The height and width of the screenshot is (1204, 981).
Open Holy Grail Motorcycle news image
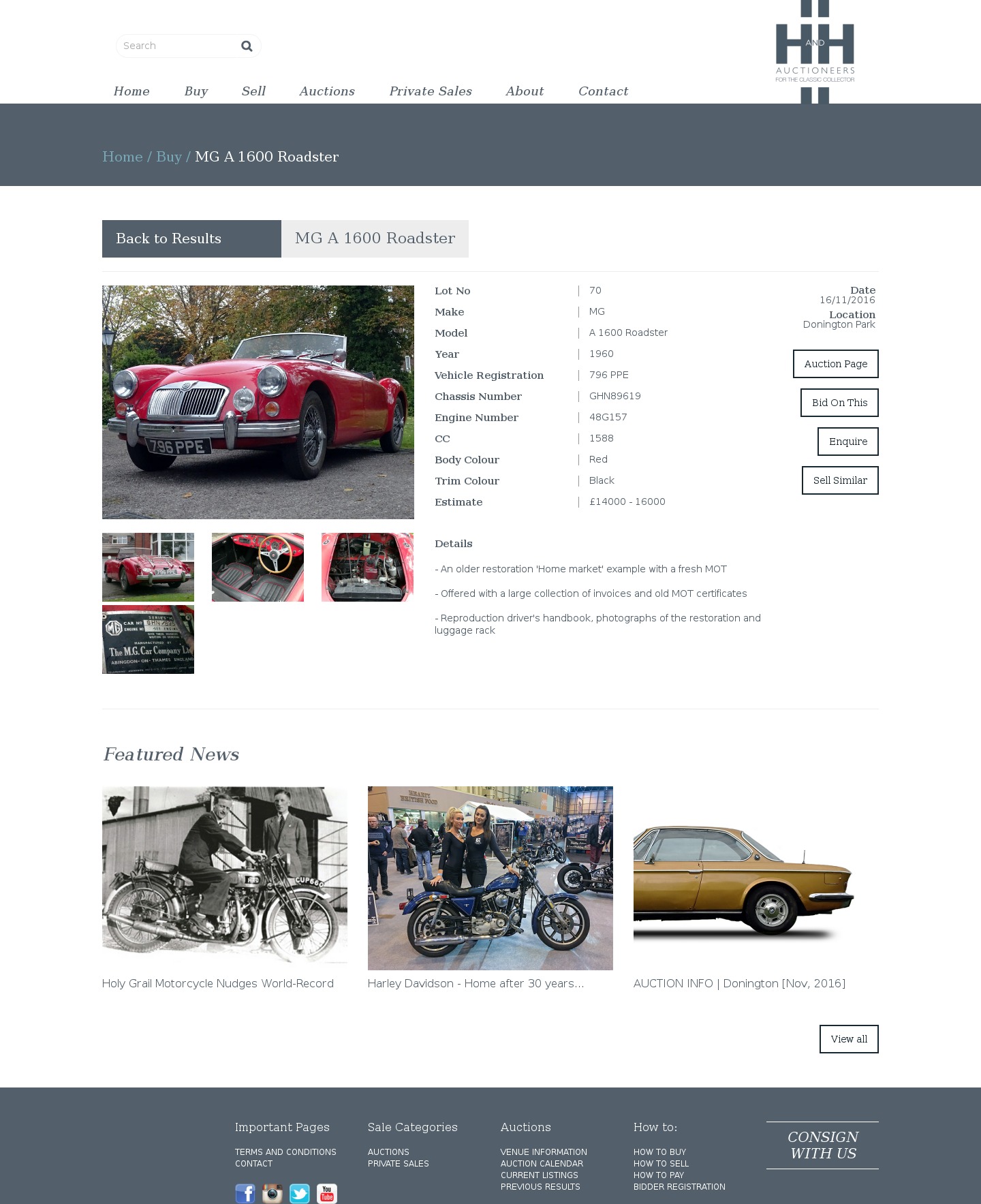[225, 878]
